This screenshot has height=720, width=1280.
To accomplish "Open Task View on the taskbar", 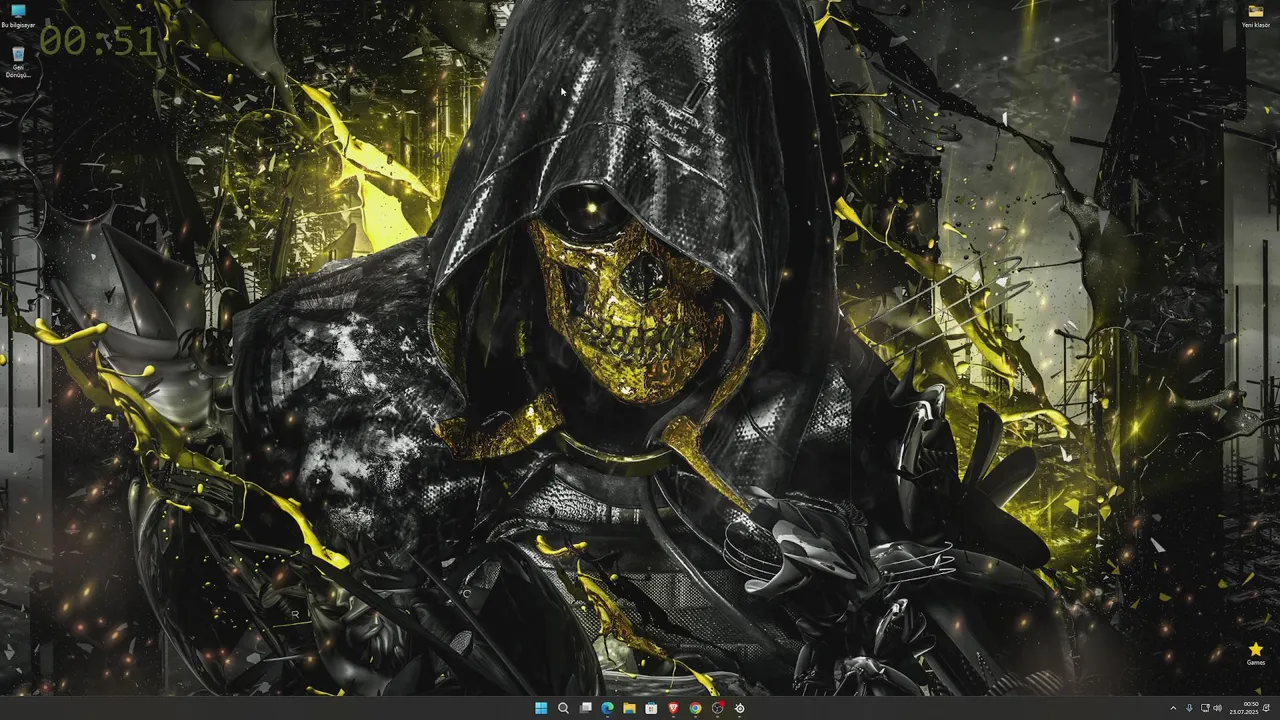I will coord(585,708).
